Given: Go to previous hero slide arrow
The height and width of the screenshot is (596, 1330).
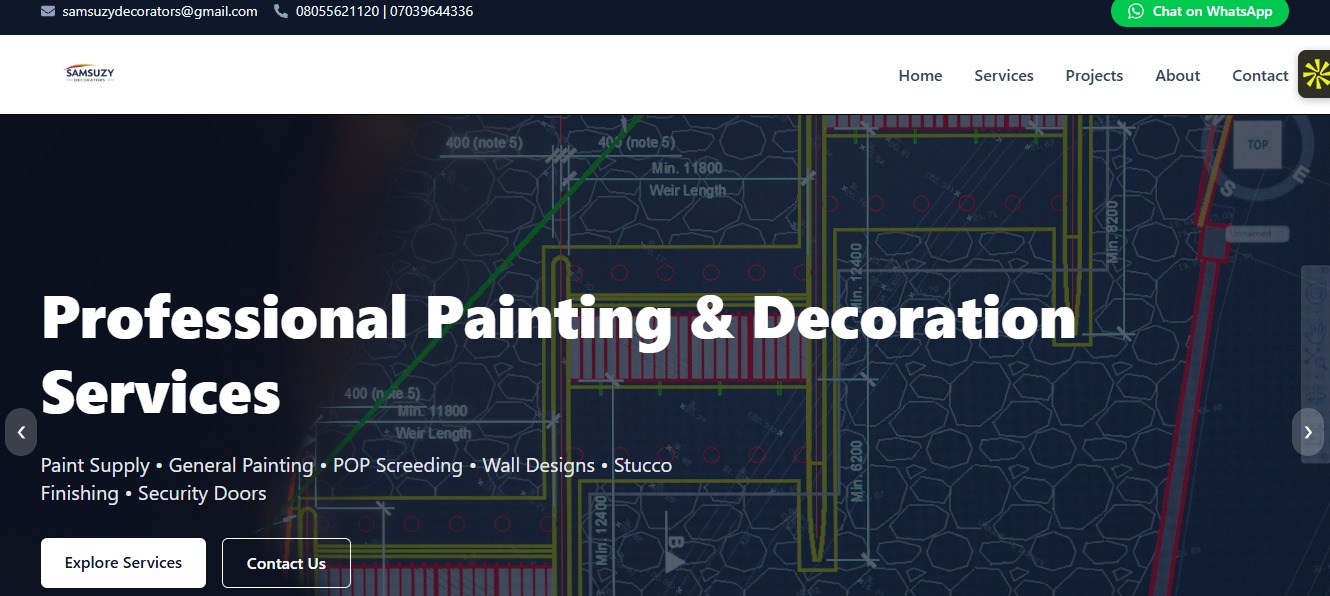Looking at the screenshot, I should 21,432.
